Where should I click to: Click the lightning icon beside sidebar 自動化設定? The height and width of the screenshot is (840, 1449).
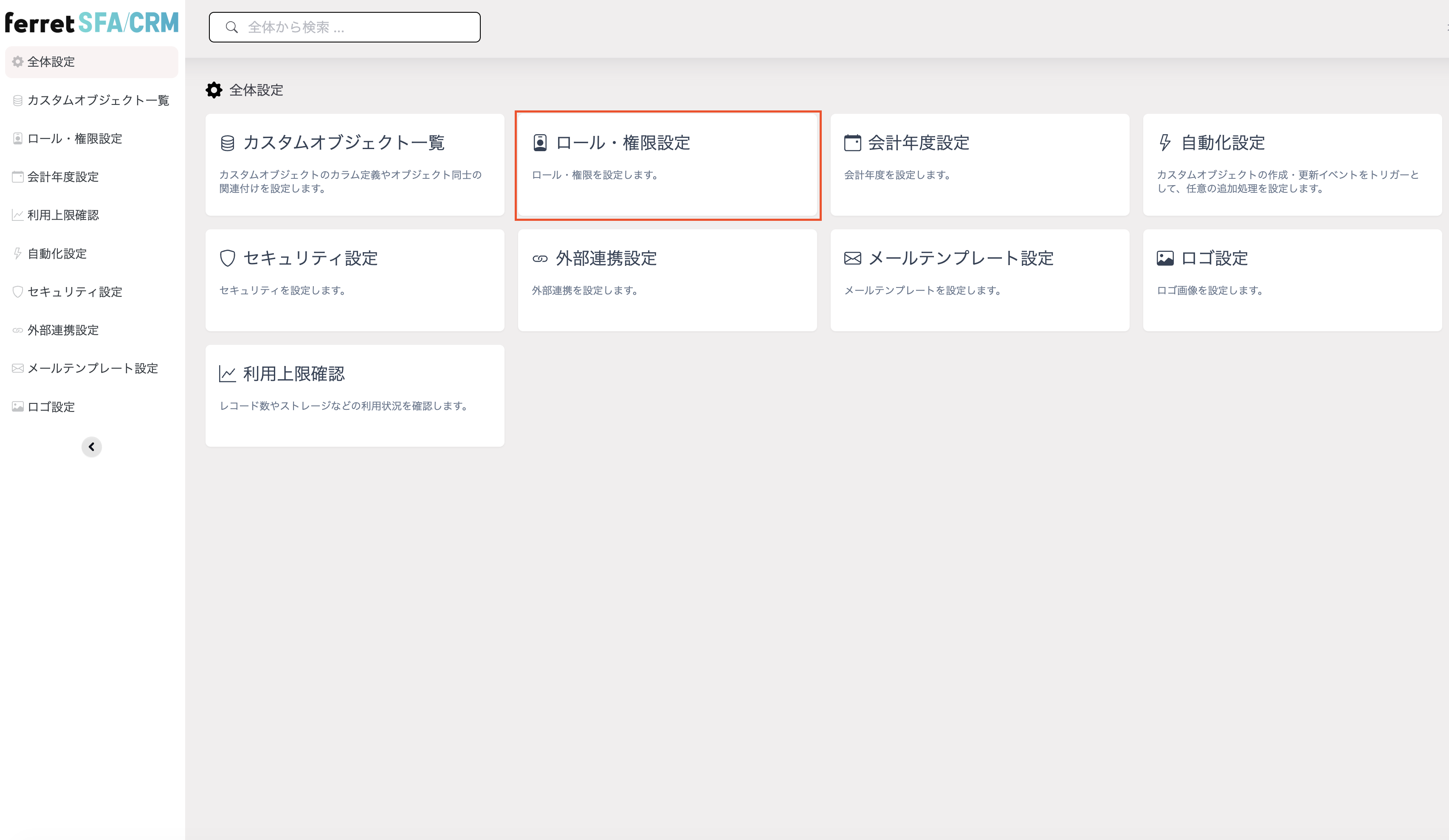point(18,254)
